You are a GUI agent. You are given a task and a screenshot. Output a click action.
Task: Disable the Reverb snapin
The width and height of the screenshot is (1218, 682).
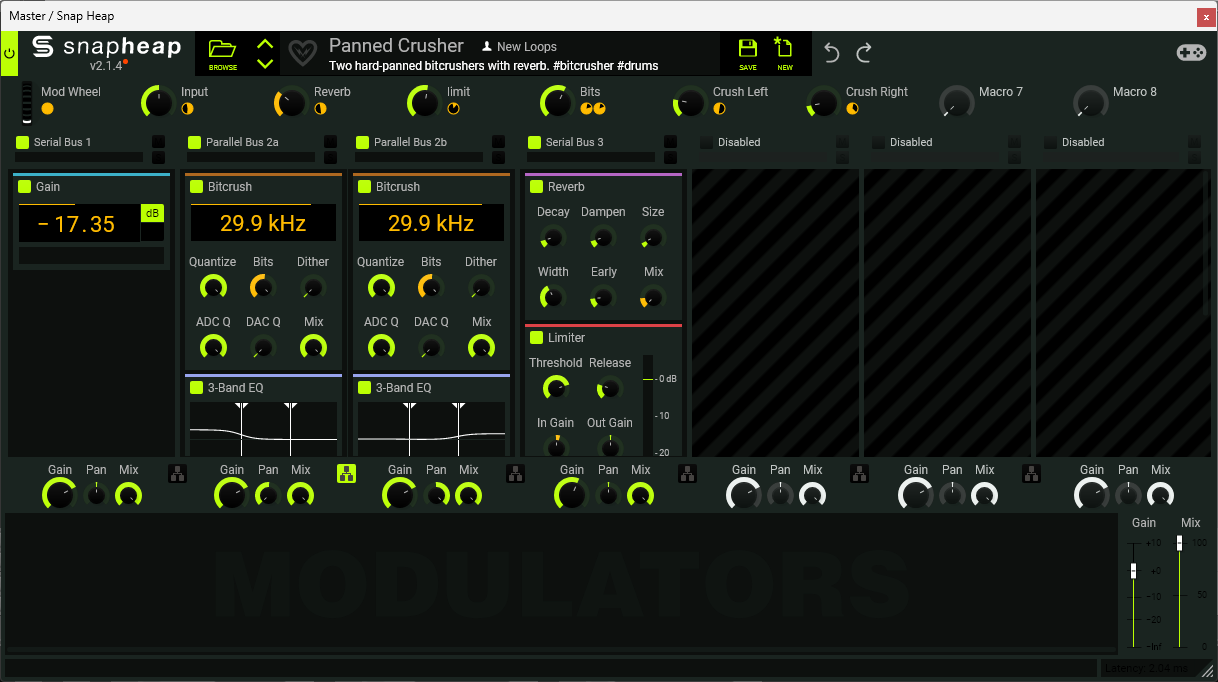537,187
